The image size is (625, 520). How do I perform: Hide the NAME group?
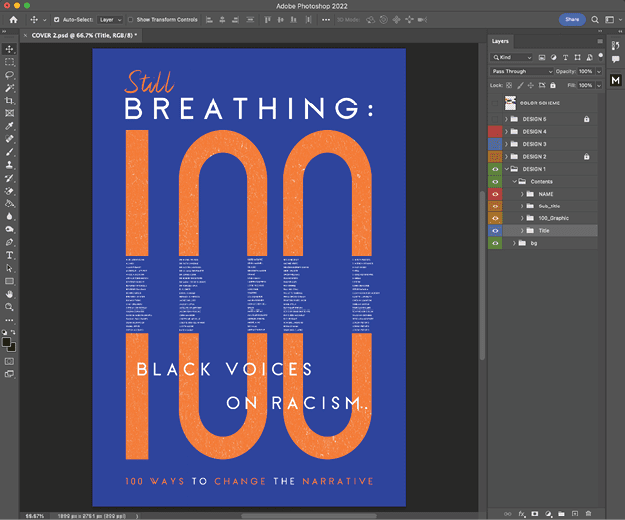(x=495, y=194)
